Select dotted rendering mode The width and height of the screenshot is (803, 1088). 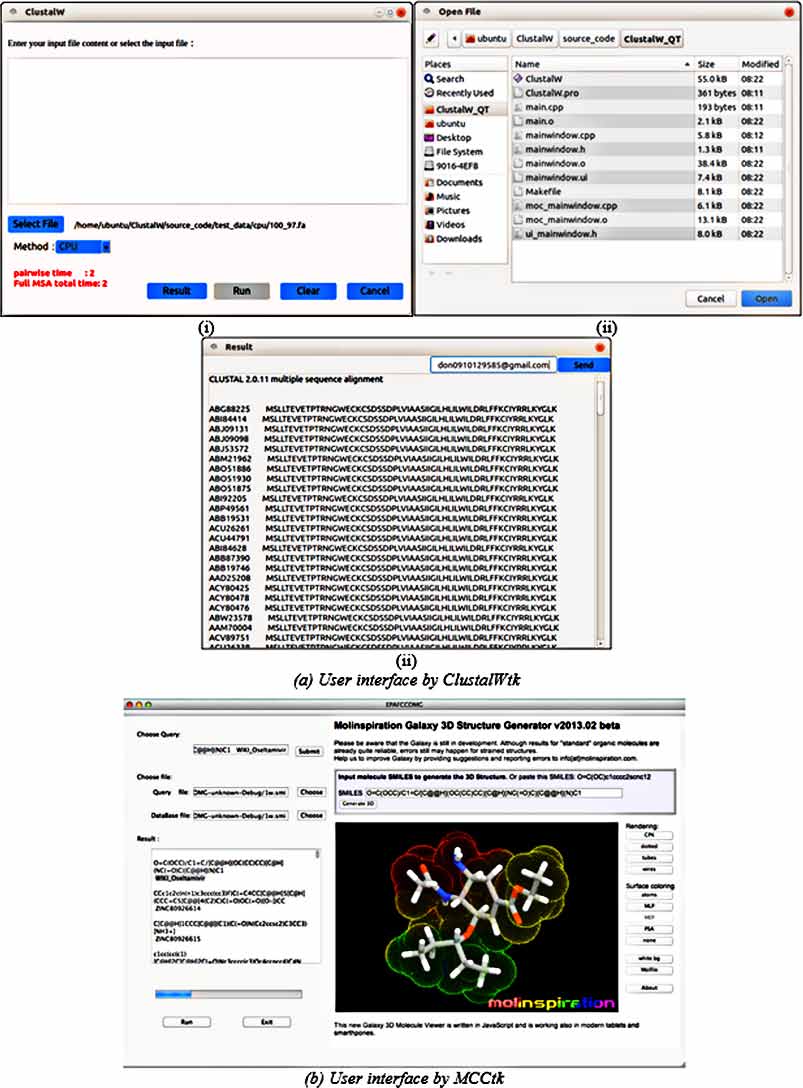(x=649, y=847)
